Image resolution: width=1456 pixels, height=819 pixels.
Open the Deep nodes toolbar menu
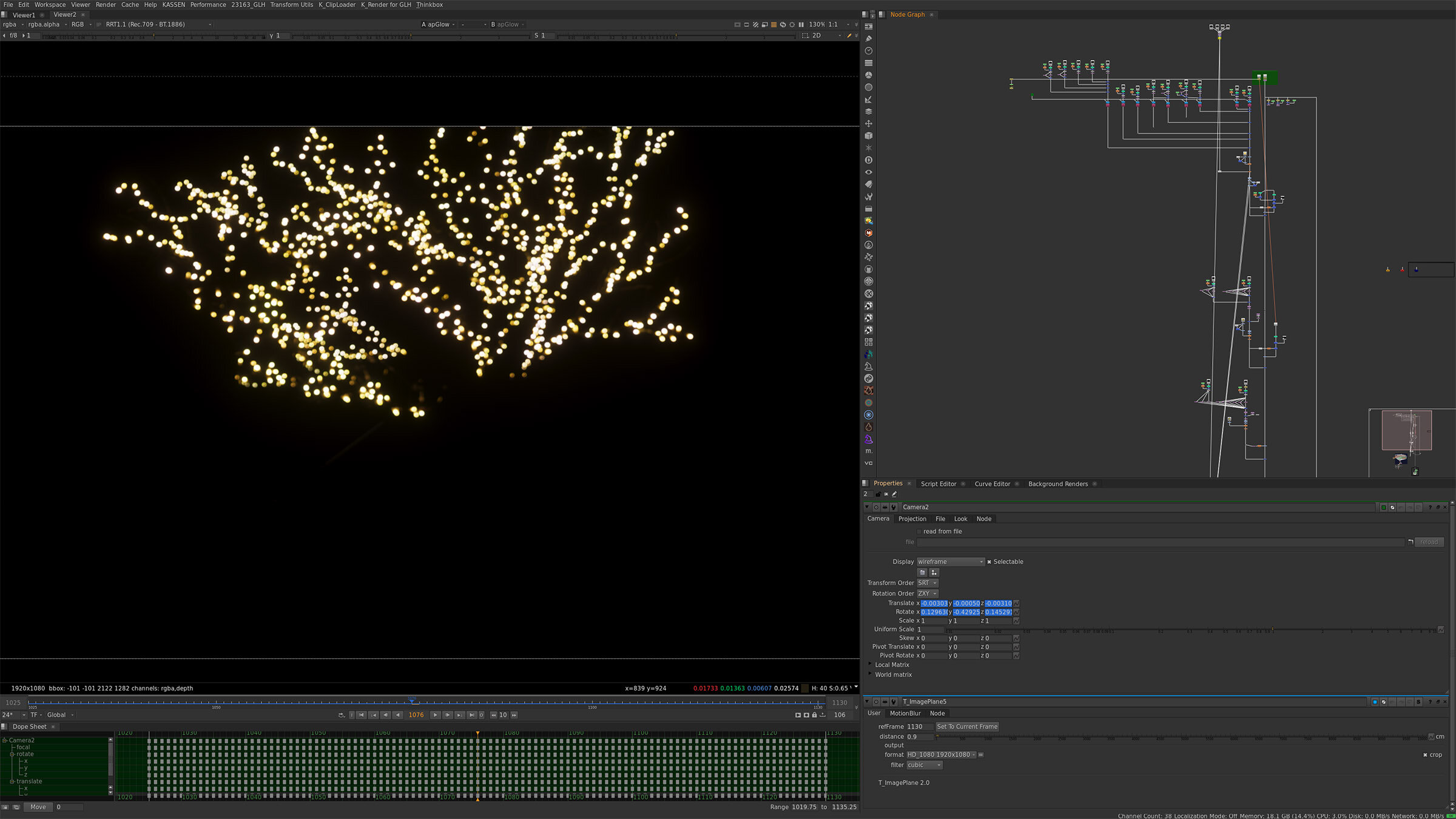click(868, 160)
